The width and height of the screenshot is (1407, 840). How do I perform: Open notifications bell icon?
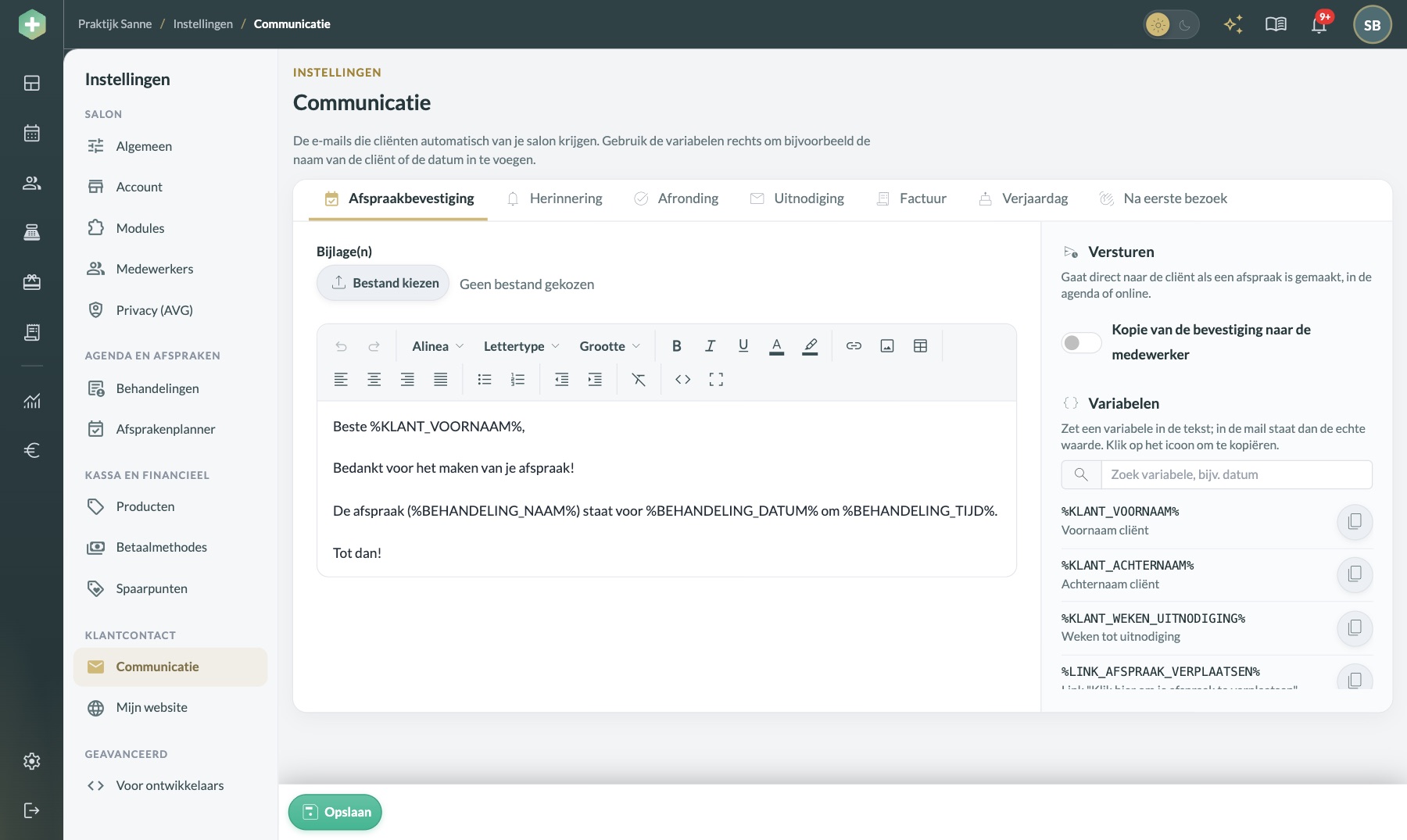(1319, 24)
